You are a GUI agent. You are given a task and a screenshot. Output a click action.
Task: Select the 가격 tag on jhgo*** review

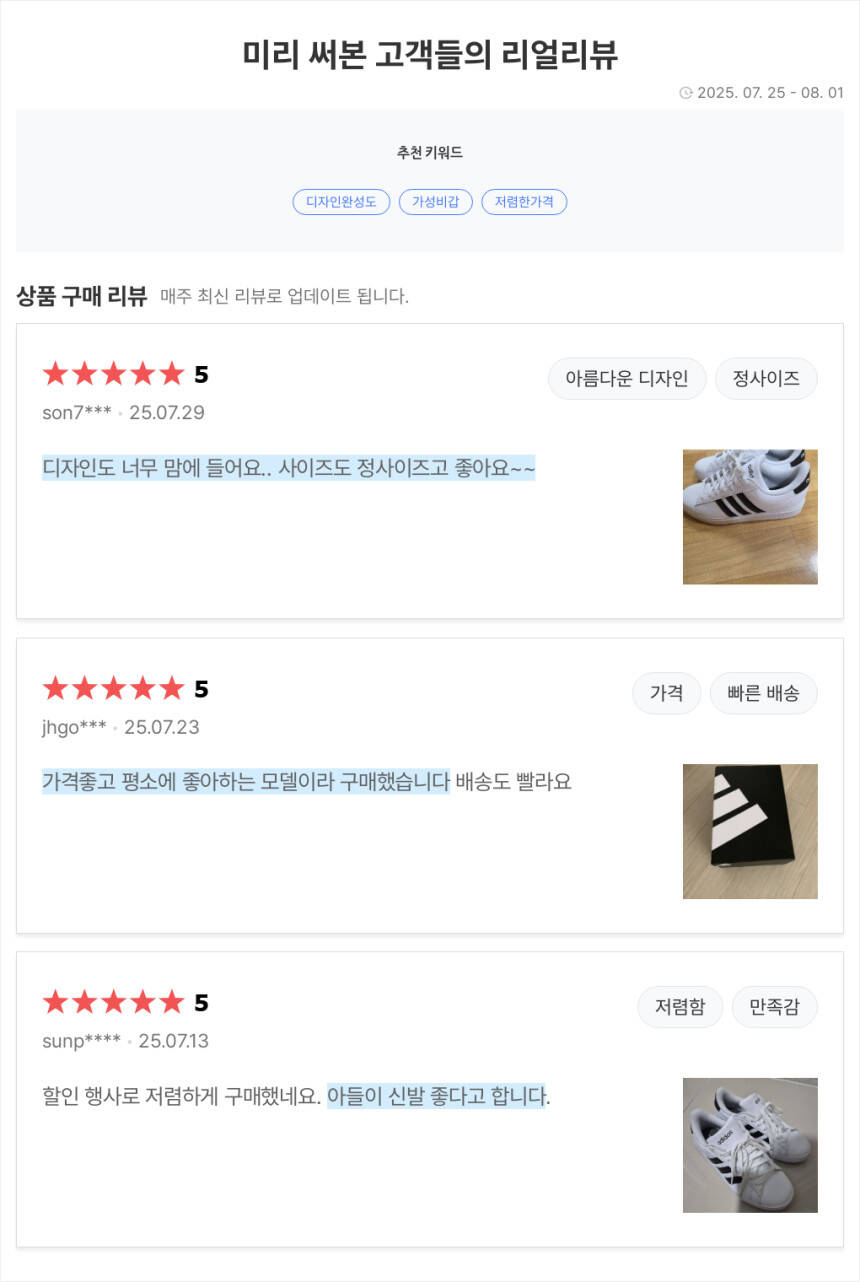(x=666, y=693)
